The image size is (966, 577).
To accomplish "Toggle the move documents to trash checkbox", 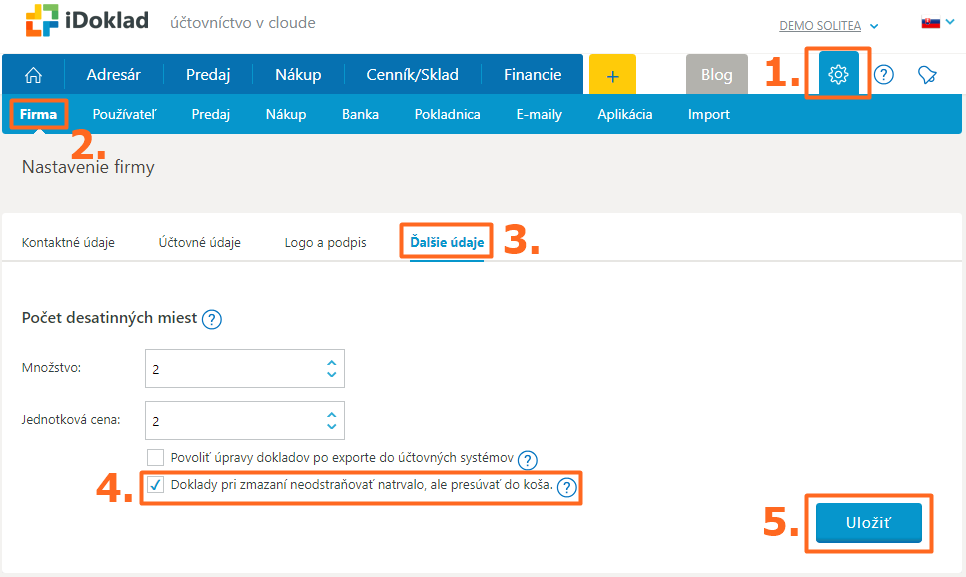I will 155,486.
